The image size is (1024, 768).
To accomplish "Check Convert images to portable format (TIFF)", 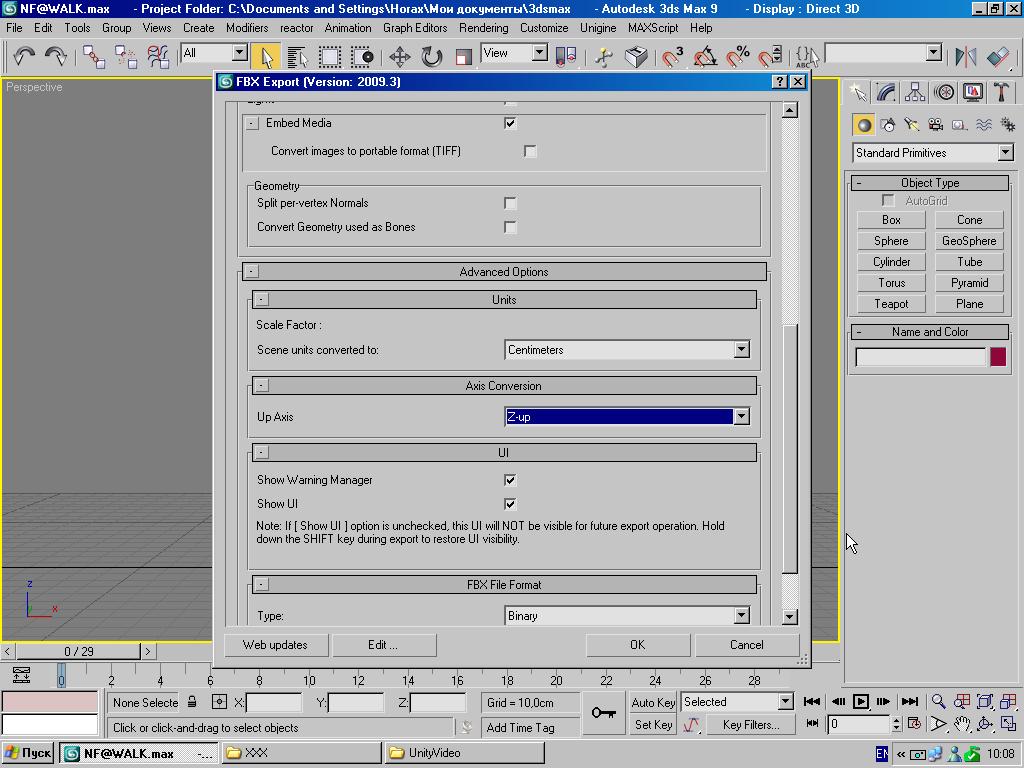I will tap(530, 152).
